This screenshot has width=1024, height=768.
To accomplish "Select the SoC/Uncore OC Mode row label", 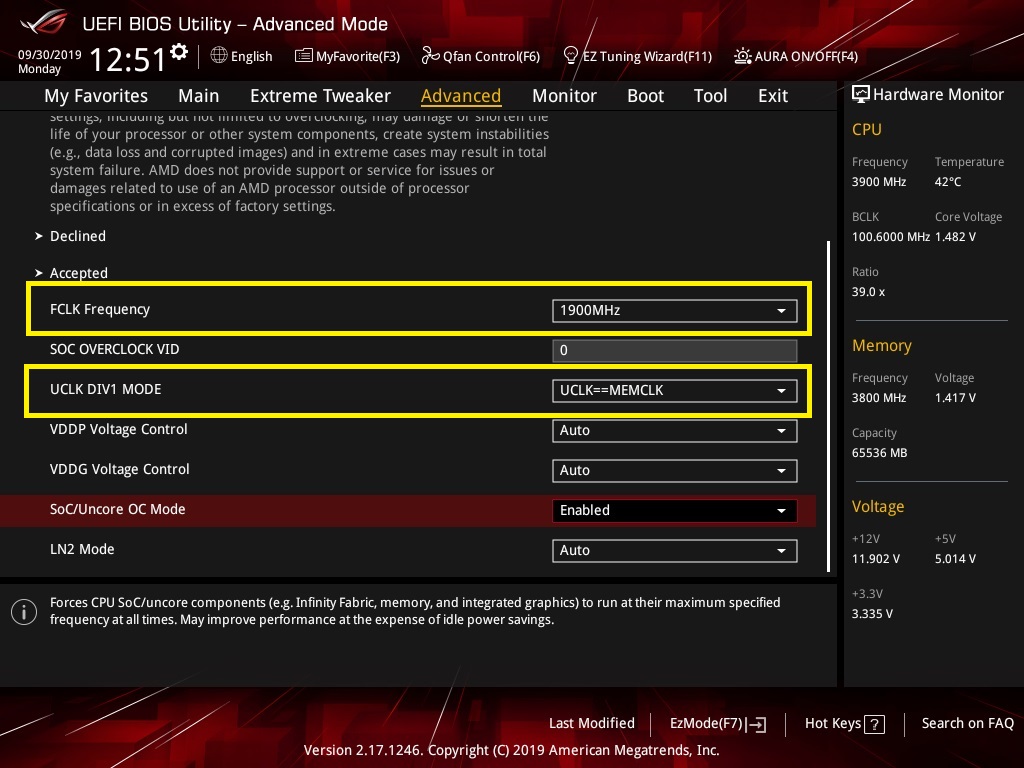I will (x=118, y=509).
